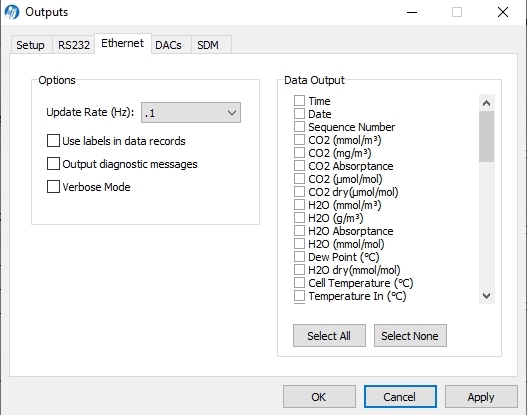This screenshot has width=527, height=415.
Task: Click the Select None button
Action: point(410,335)
